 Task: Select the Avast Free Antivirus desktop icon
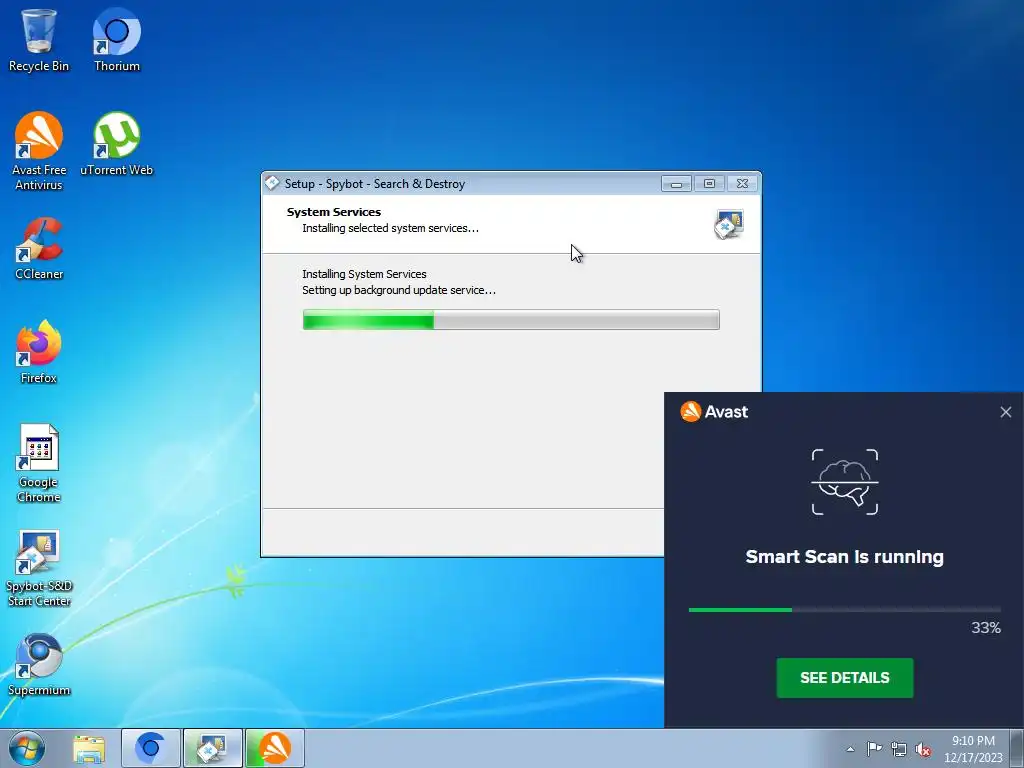pyautogui.click(x=39, y=152)
